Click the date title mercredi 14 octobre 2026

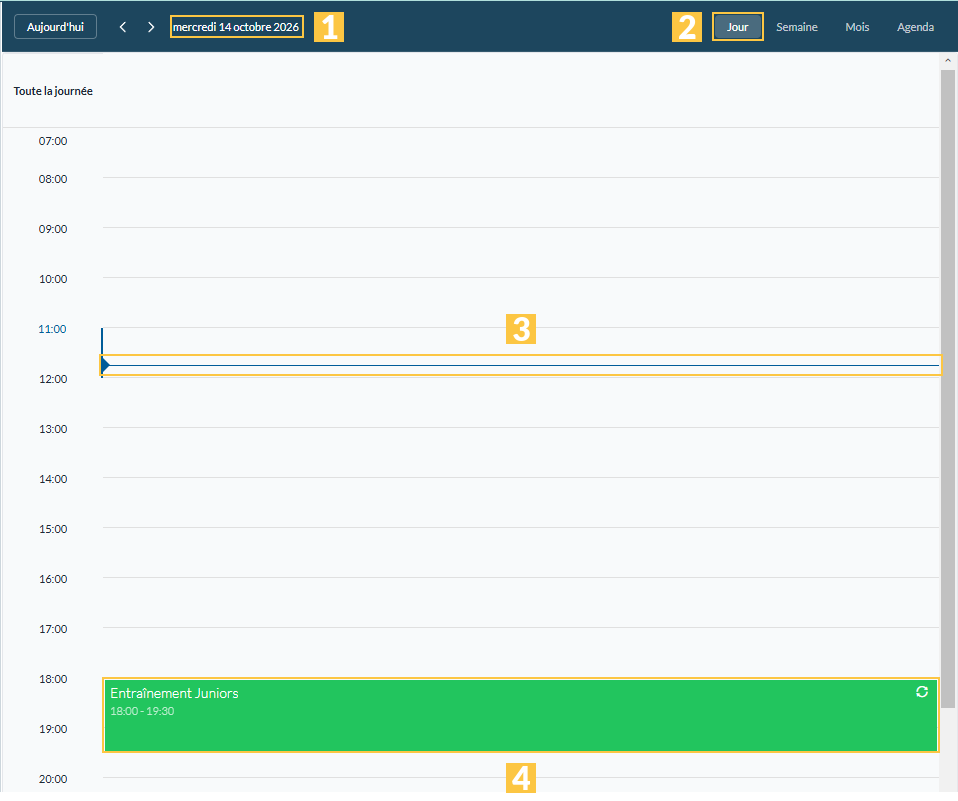click(x=236, y=27)
